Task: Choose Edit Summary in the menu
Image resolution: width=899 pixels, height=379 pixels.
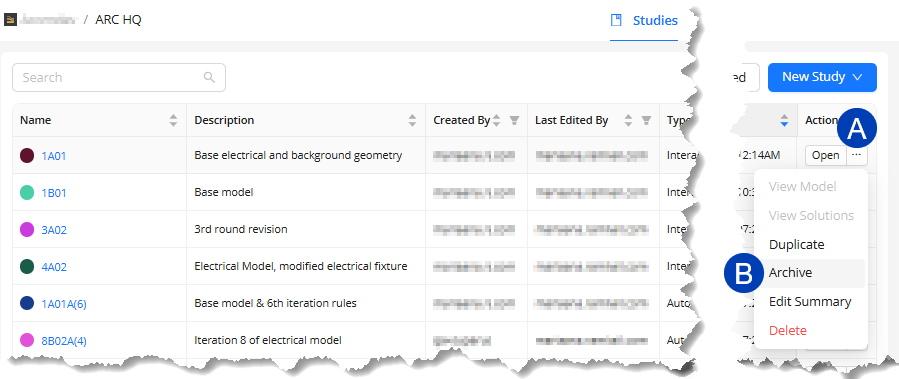Action: click(x=810, y=302)
